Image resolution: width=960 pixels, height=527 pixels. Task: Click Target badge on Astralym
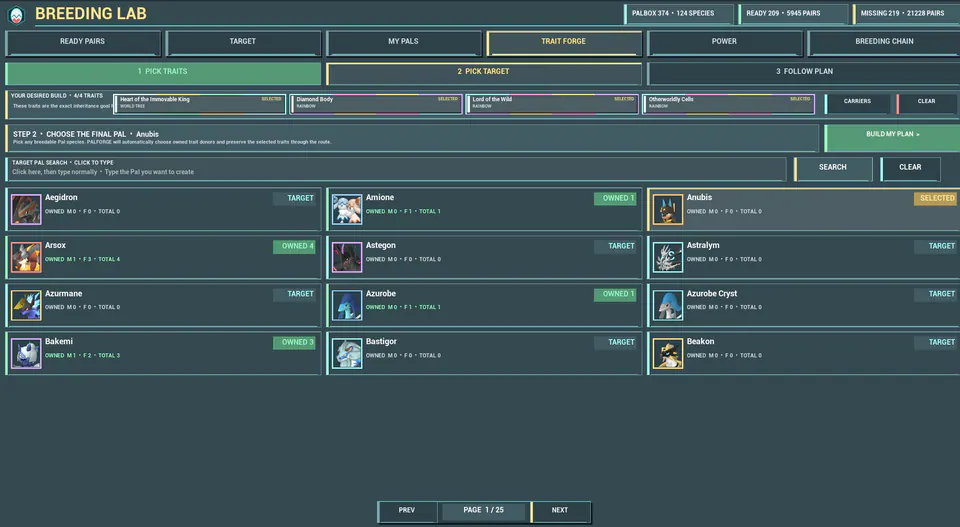(x=935, y=246)
